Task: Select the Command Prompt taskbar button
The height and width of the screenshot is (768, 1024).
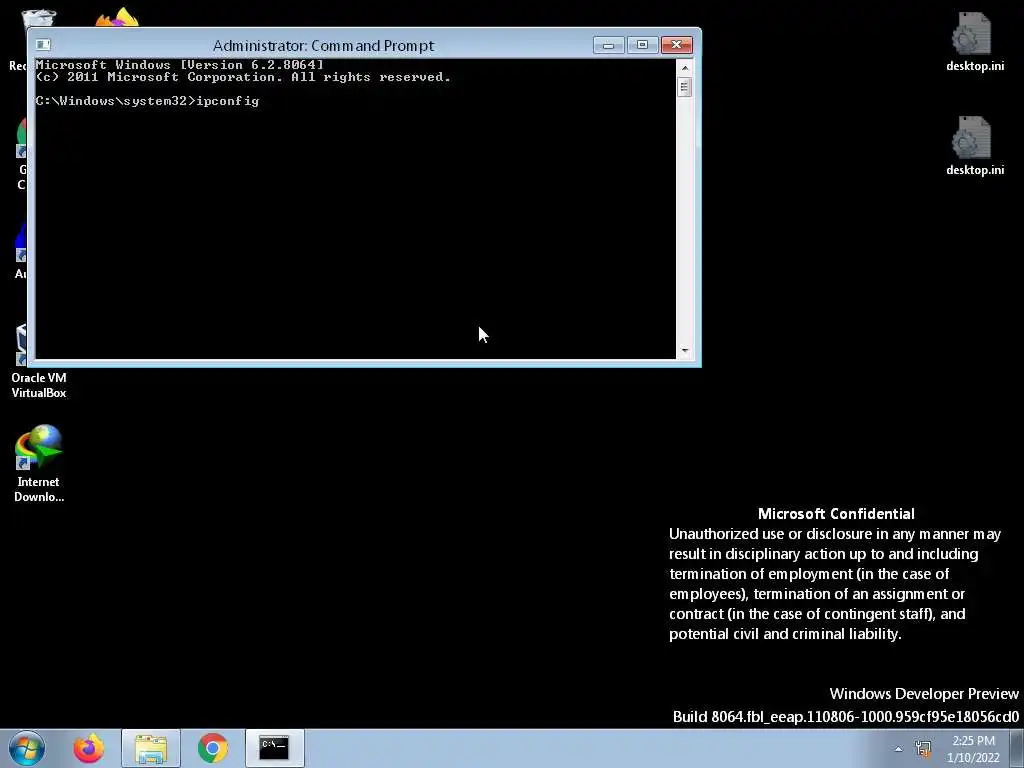Action: 274,748
